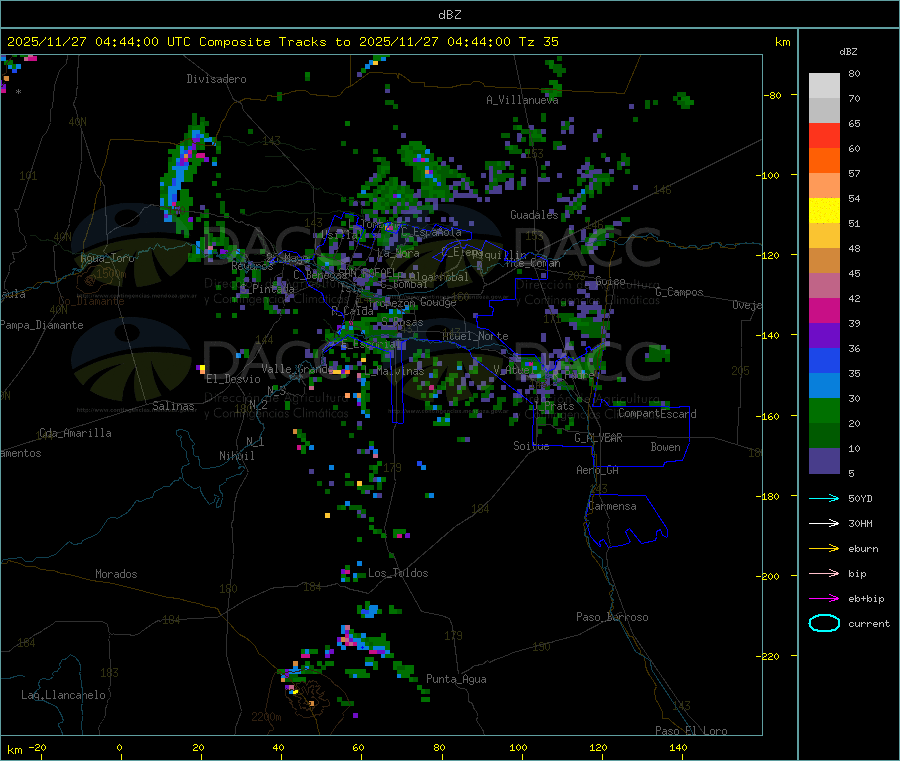Click the 'dBZ' heading above the color scale
The image size is (900, 761).
click(848, 52)
